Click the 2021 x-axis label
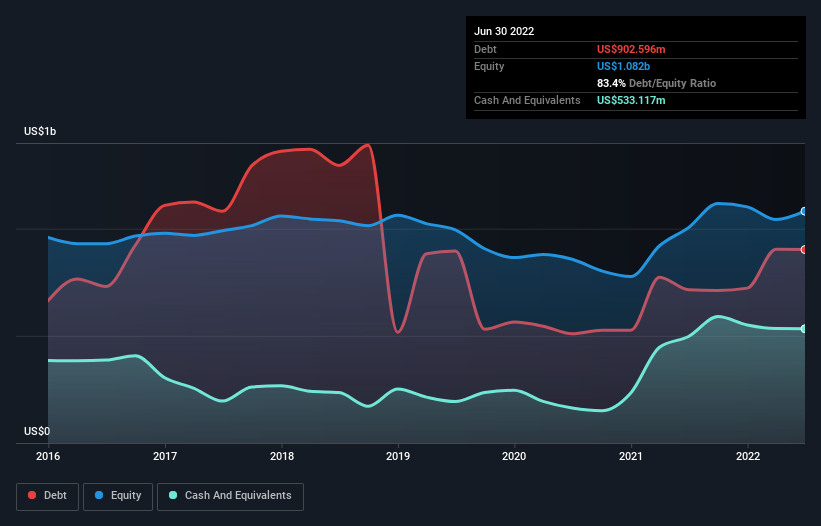 [631, 456]
